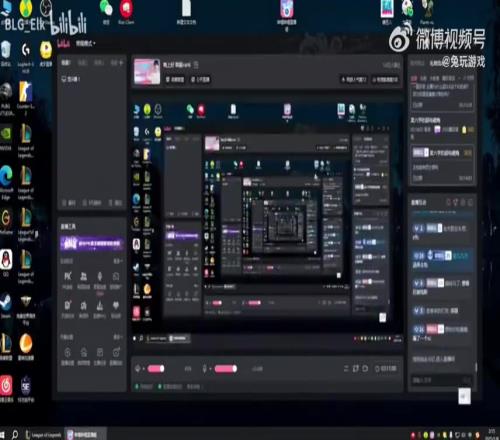Click the start live button in the bottom control bar
Screen dimensions: 500x440
pos(386,369)
